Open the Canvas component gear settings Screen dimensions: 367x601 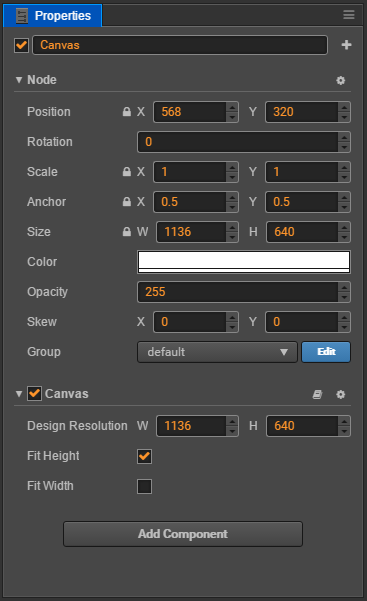(x=341, y=394)
